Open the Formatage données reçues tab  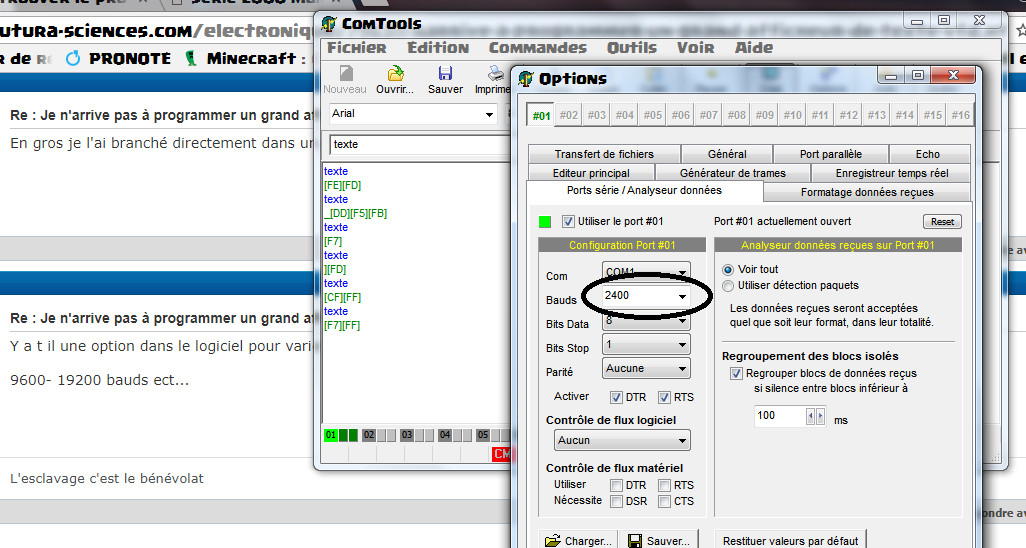coord(867,192)
